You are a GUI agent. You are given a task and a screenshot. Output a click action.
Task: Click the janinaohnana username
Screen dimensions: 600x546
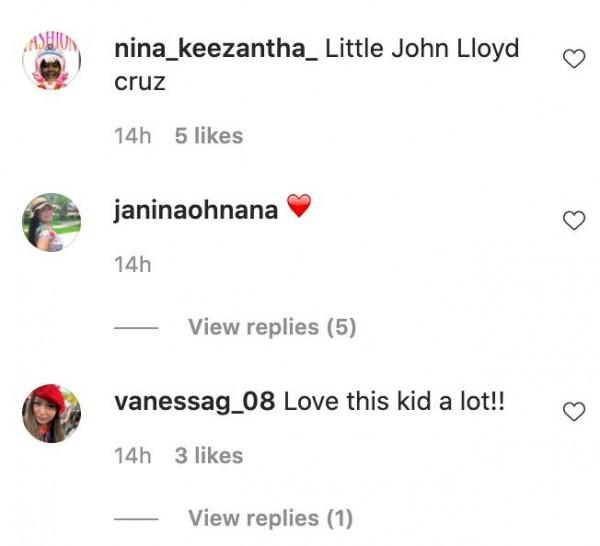(x=196, y=211)
